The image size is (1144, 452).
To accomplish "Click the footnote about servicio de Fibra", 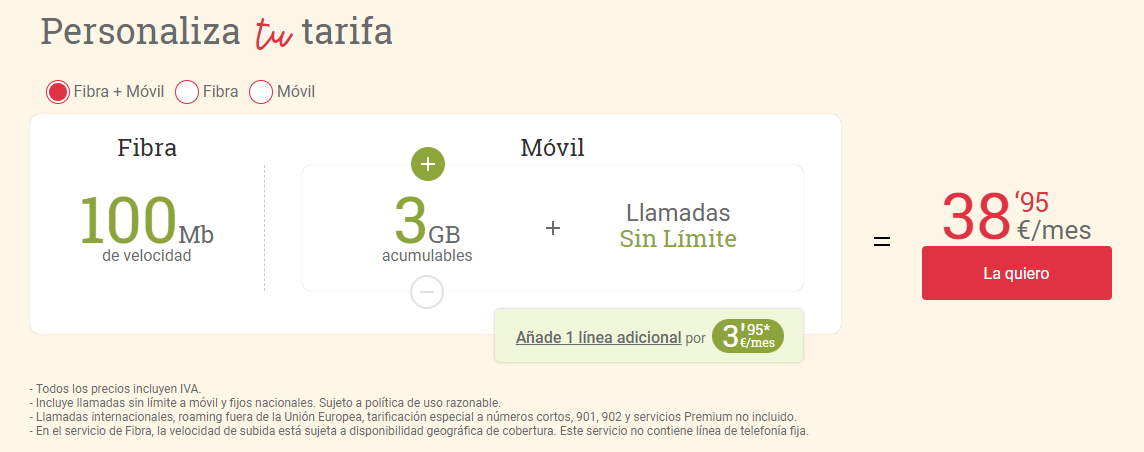I will pyautogui.click(x=419, y=431).
